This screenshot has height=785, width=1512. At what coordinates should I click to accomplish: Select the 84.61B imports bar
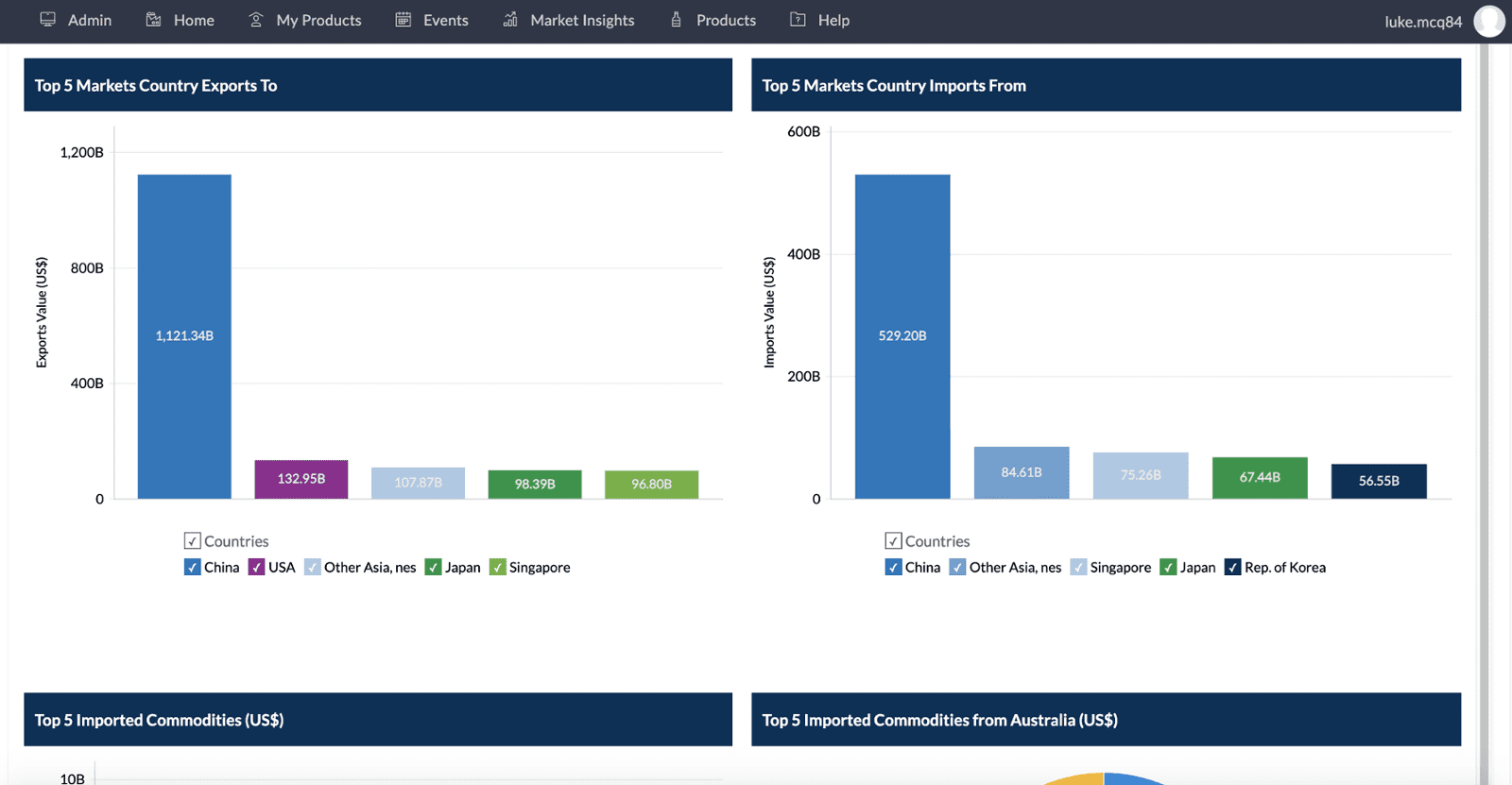pos(1022,472)
